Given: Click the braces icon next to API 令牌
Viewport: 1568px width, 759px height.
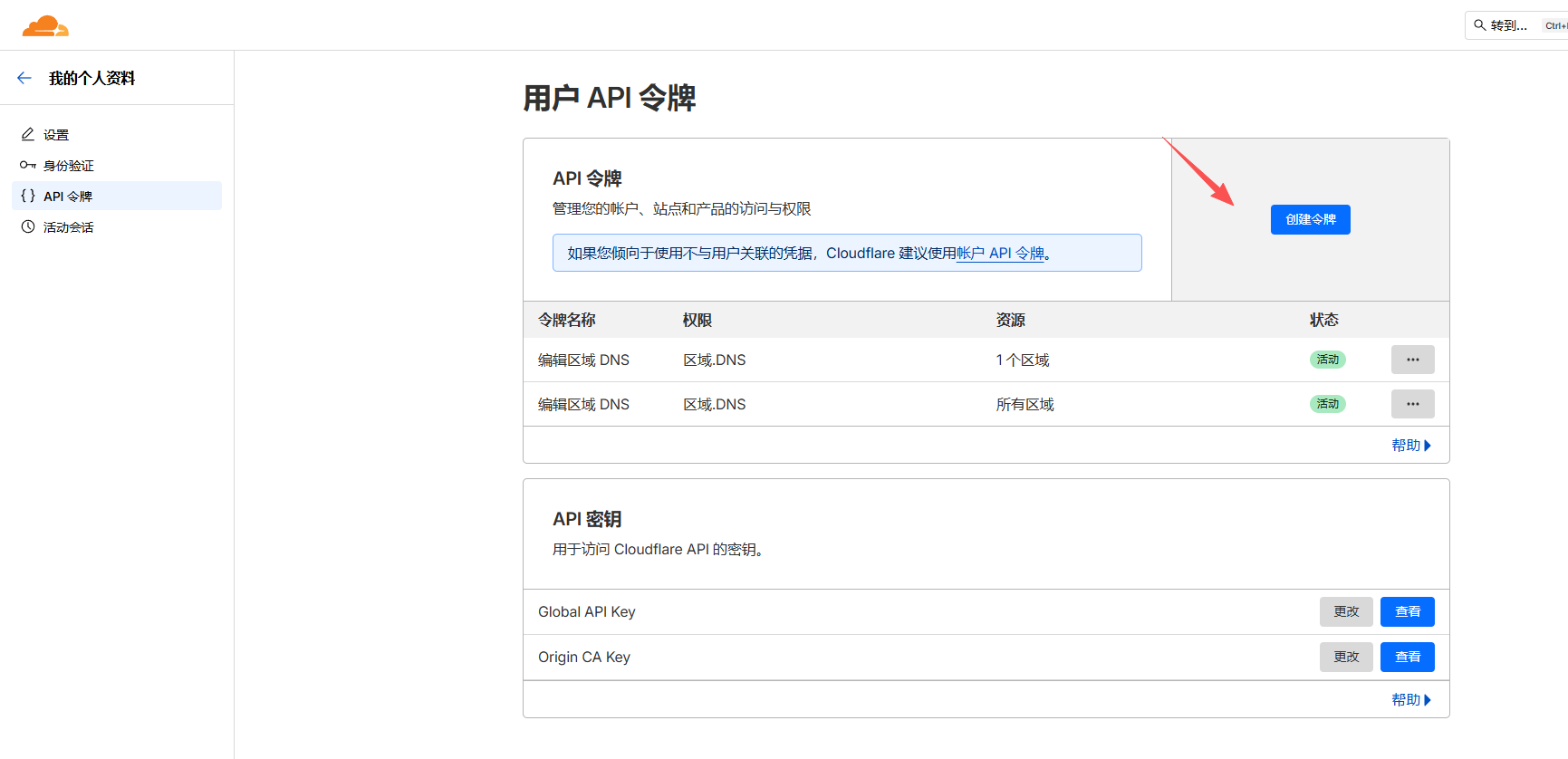Looking at the screenshot, I should [x=28, y=196].
